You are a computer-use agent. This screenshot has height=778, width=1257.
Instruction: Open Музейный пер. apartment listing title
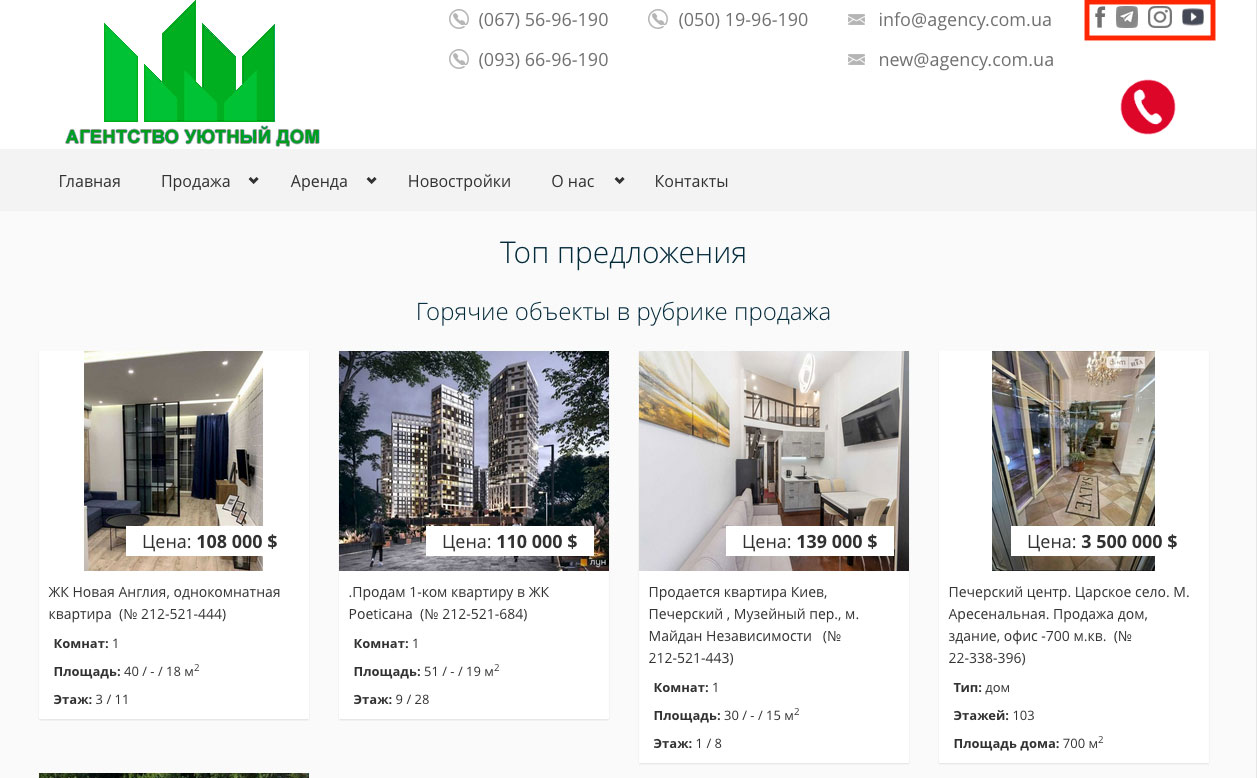pyautogui.click(x=754, y=625)
